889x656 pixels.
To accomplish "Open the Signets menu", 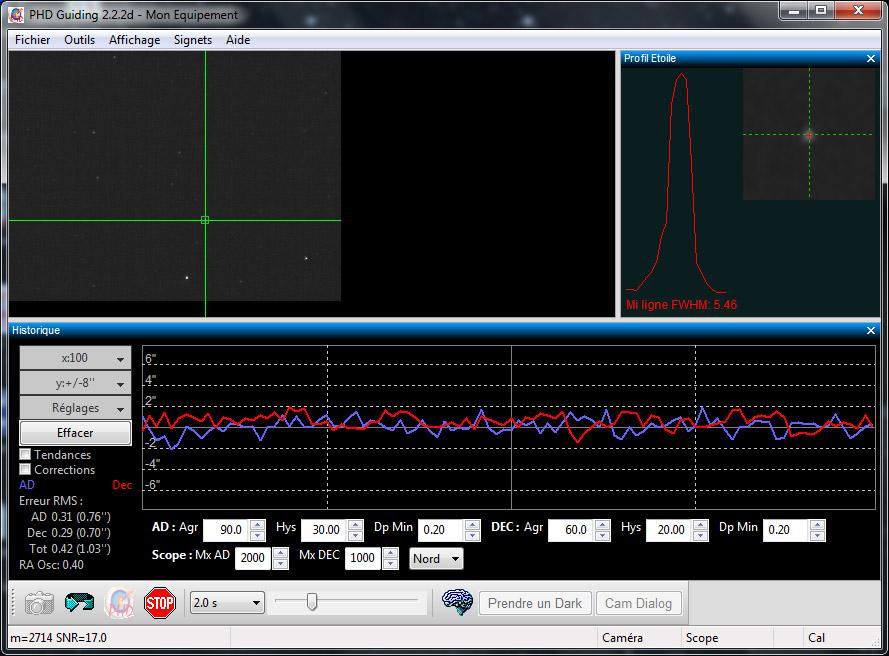I will click(192, 40).
